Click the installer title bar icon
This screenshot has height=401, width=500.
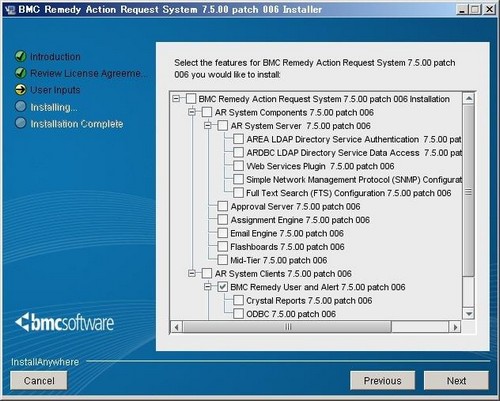tap(11, 9)
